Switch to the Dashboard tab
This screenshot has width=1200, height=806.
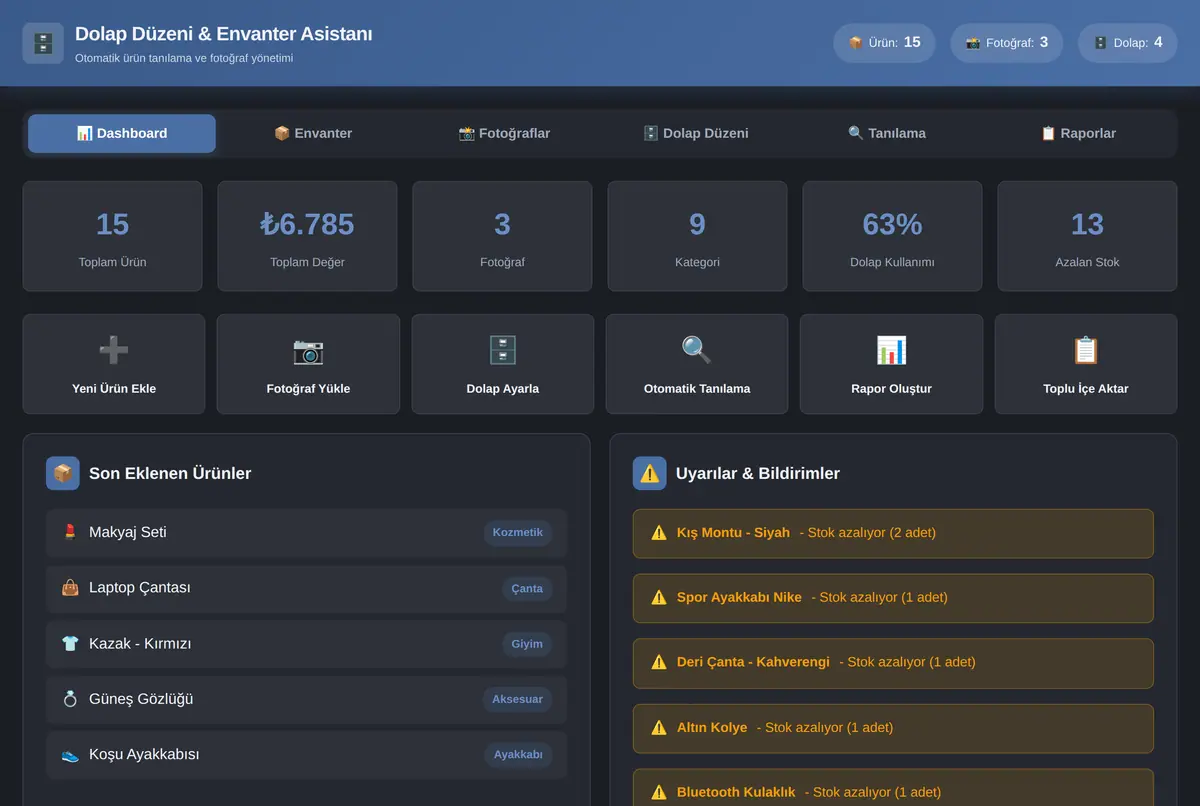pos(122,133)
